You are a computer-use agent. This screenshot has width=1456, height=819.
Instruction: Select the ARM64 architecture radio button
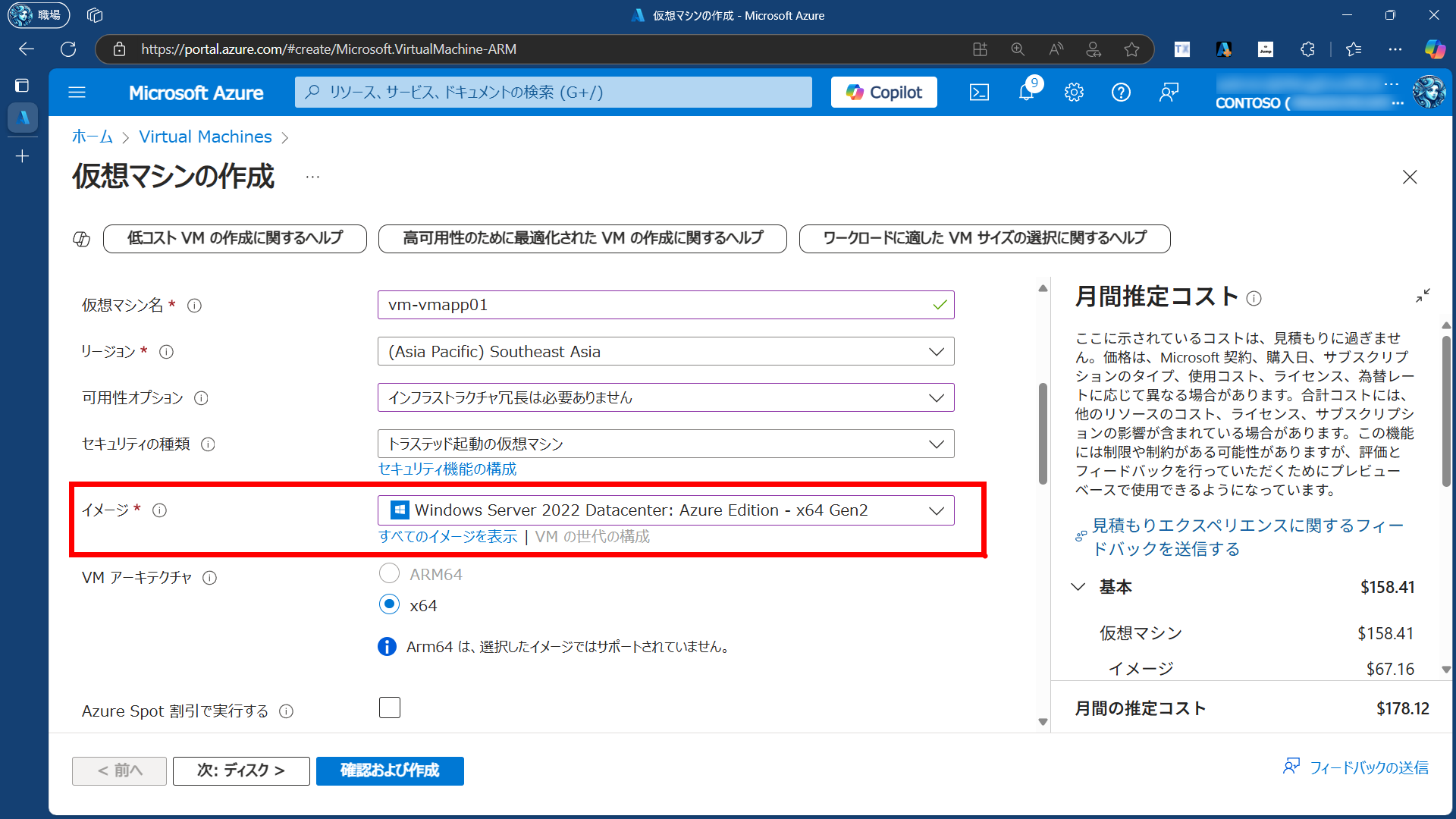pyautogui.click(x=389, y=573)
